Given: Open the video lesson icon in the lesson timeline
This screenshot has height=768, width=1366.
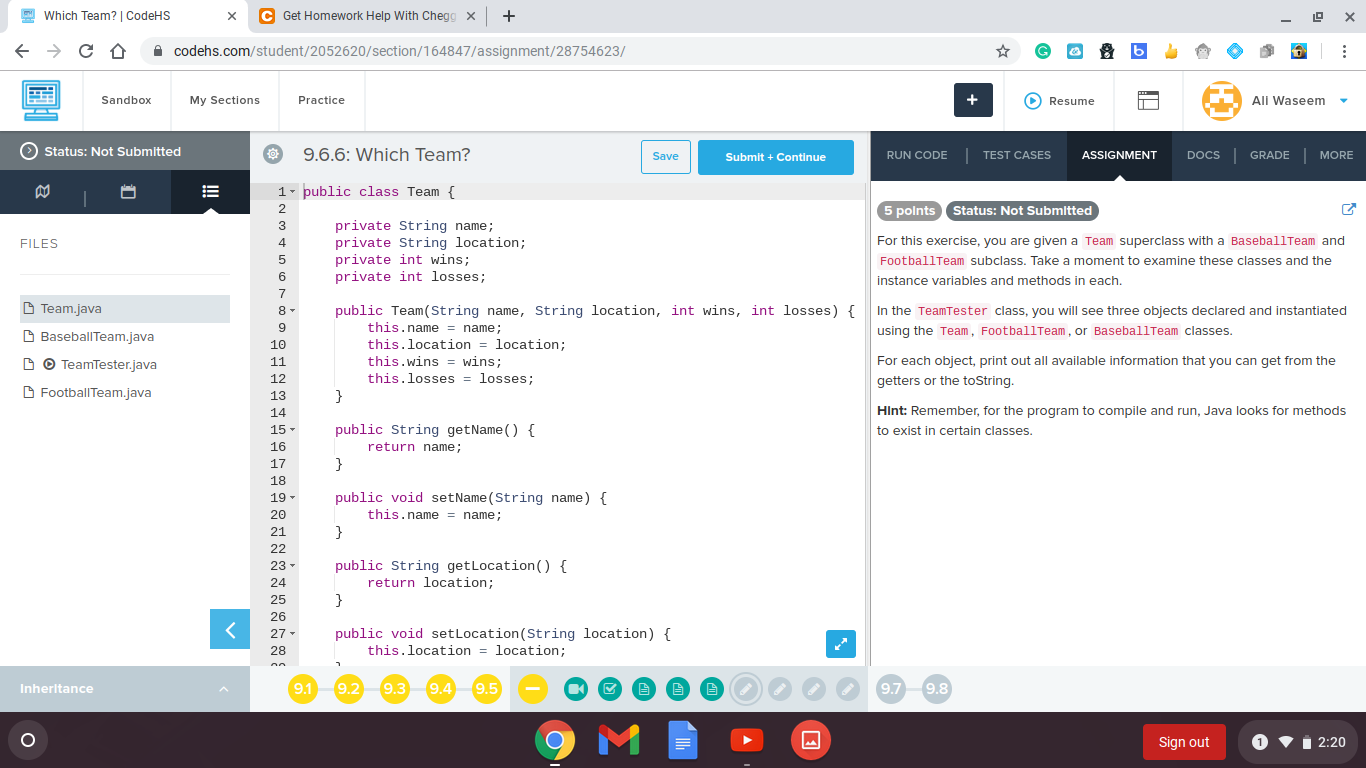Looking at the screenshot, I should 576,689.
